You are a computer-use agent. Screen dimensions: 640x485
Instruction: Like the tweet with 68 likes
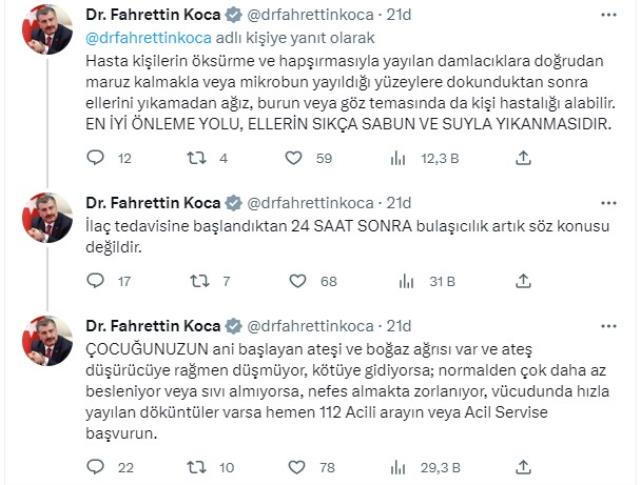294,281
